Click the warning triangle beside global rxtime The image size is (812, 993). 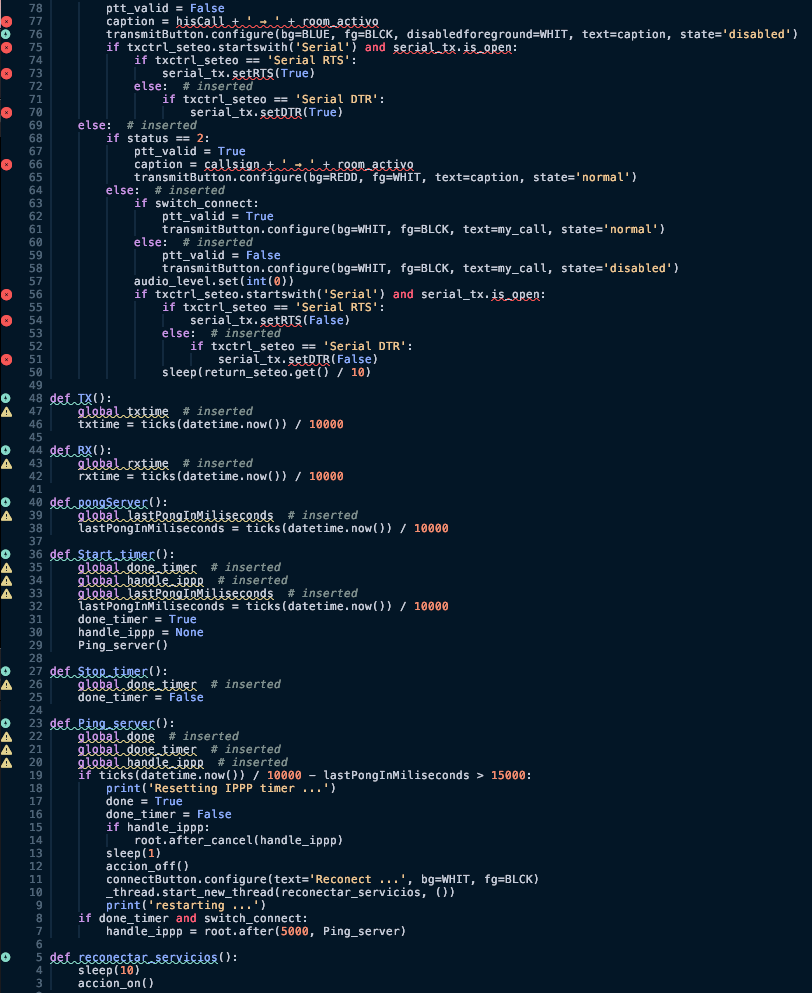tap(6, 464)
